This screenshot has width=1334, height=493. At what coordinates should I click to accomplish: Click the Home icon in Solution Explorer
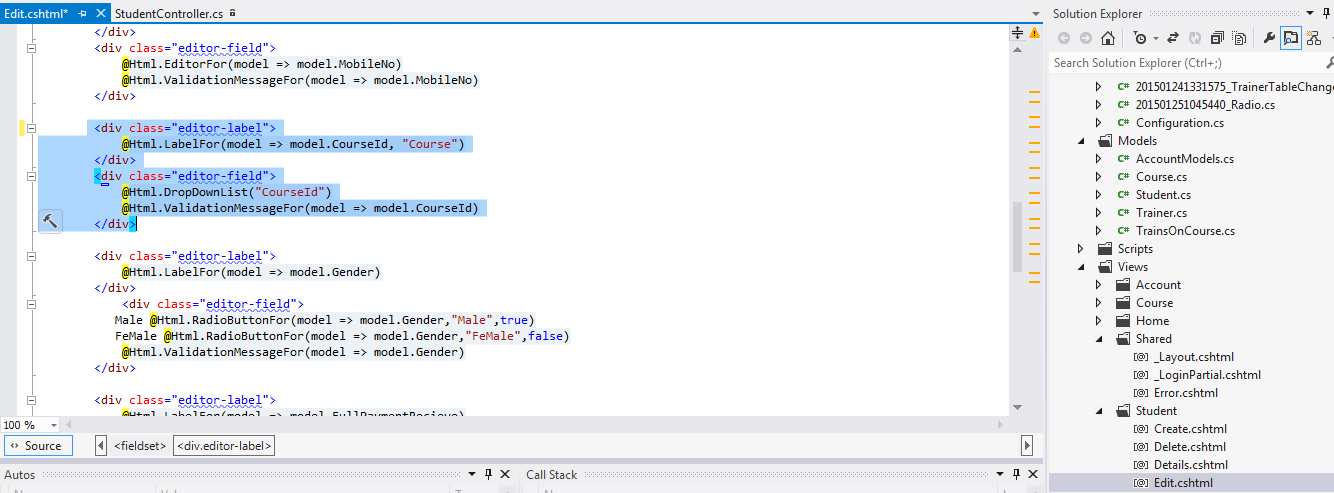click(x=1108, y=38)
